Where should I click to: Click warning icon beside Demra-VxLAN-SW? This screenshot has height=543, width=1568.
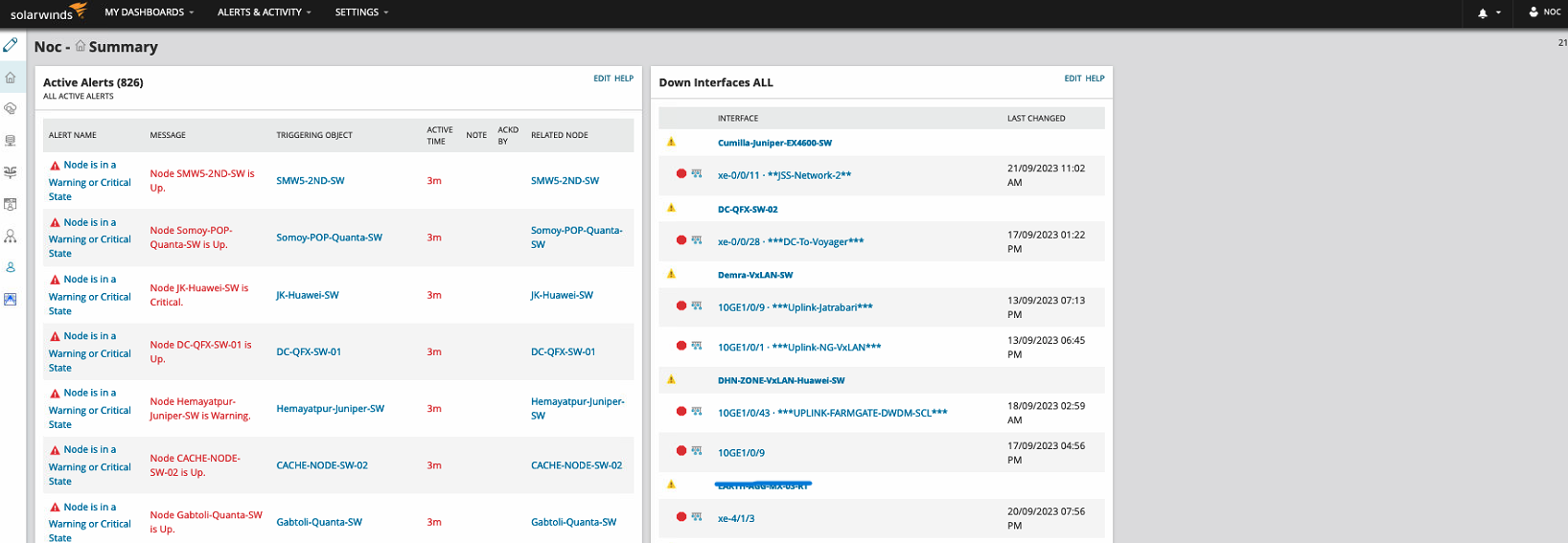pyautogui.click(x=671, y=274)
